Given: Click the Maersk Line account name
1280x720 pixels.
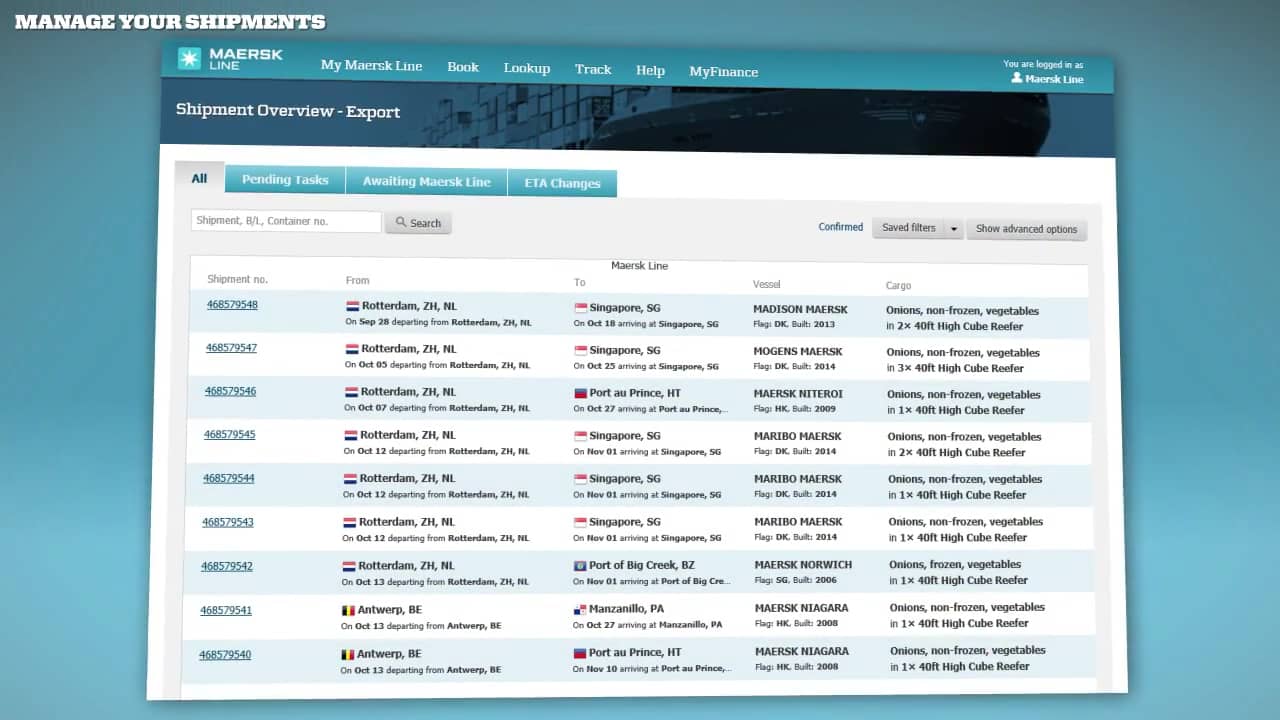Looking at the screenshot, I should 1054,79.
